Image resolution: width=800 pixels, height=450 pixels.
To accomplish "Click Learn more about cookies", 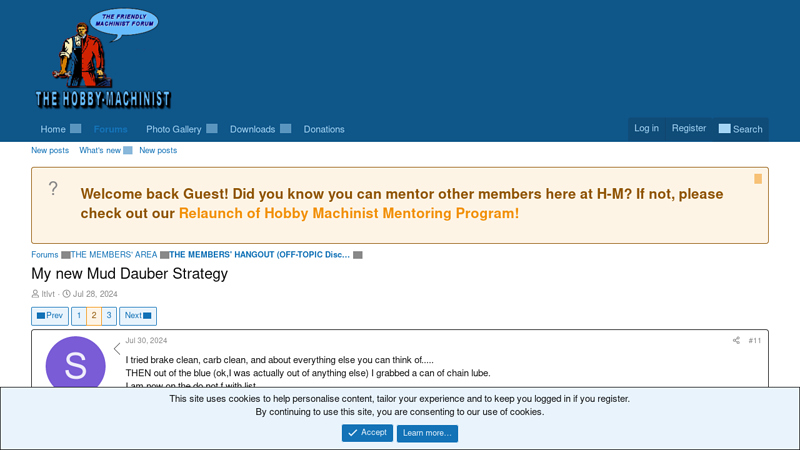I will click(x=427, y=433).
